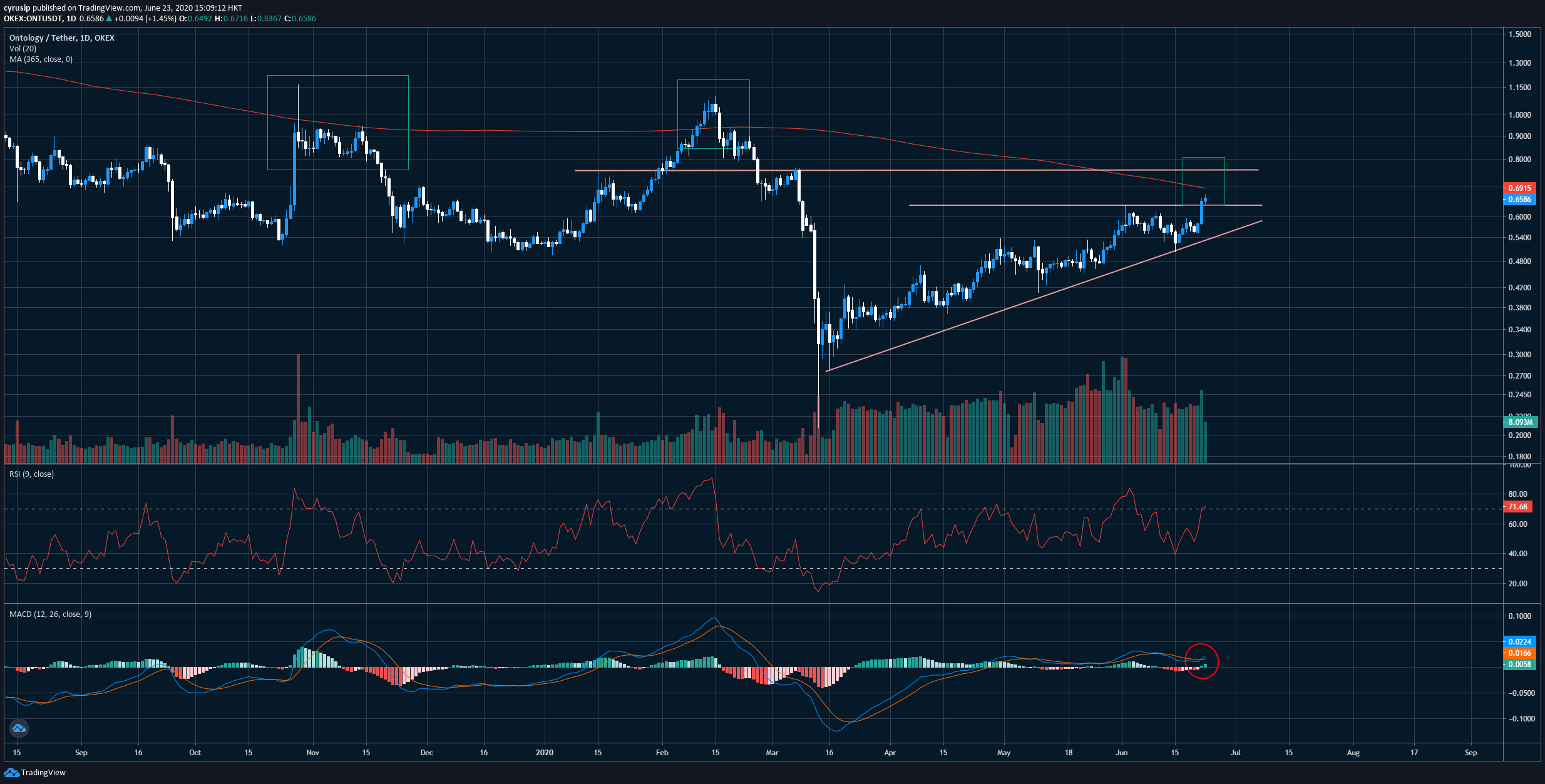Screen dimensions: 1545x784
Task: Click the red 0.6915 MA price tag
Action: point(1519,188)
